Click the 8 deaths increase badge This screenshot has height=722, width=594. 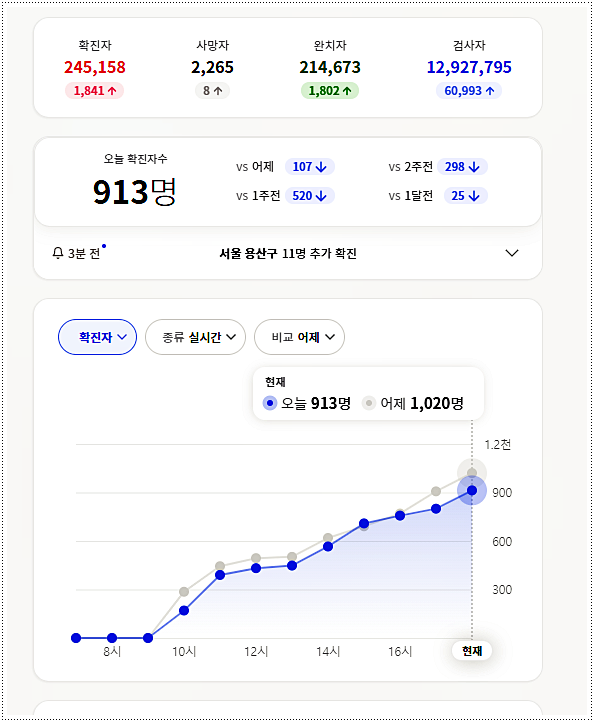point(212,91)
